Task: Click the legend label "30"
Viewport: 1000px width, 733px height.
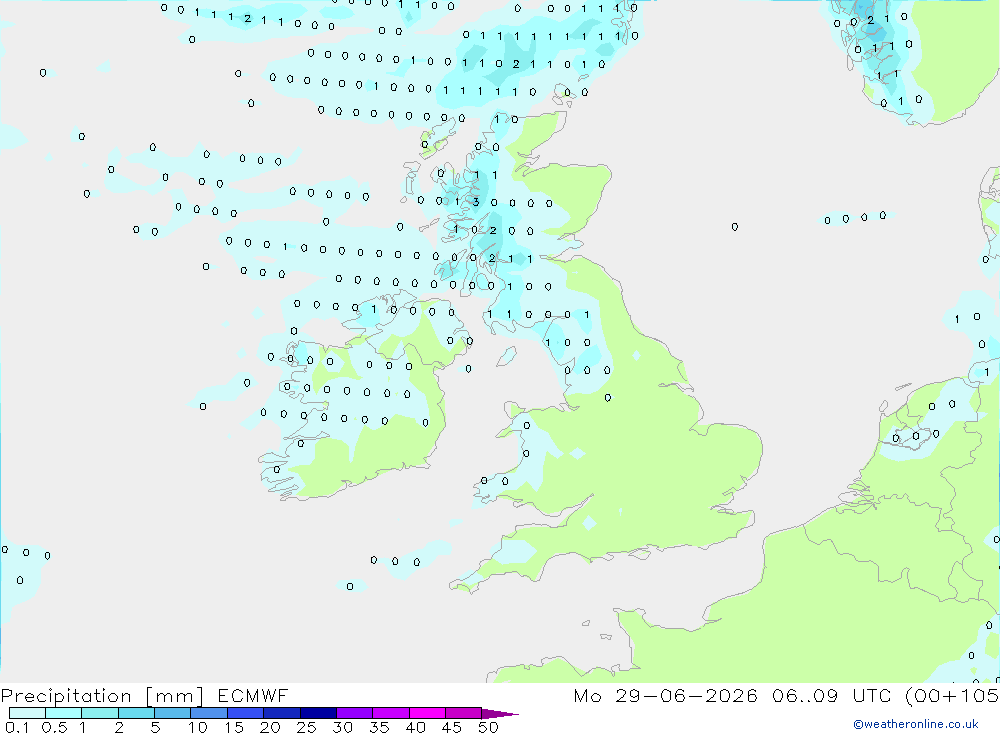Action: tap(342, 727)
